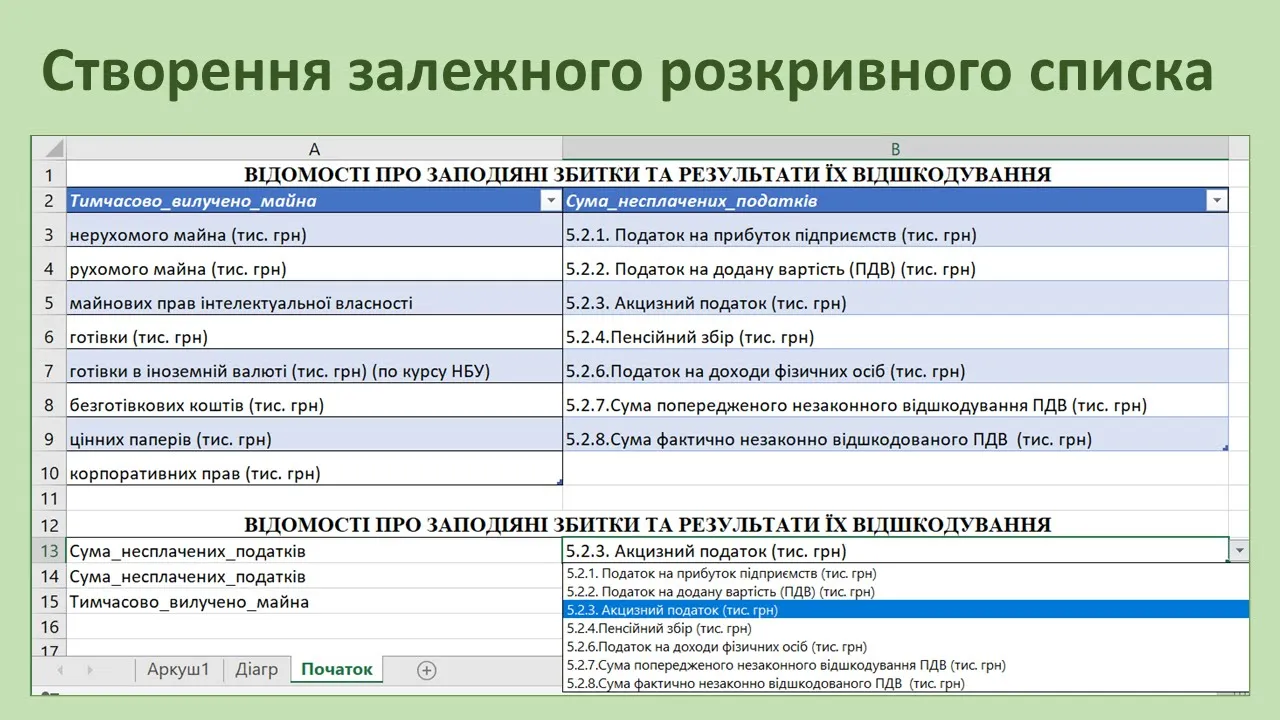The height and width of the screenshot is (720, 1280).
Task: Open the filter dropdown on Сума_несплачених_податків header
Action: coord(1217,201)
